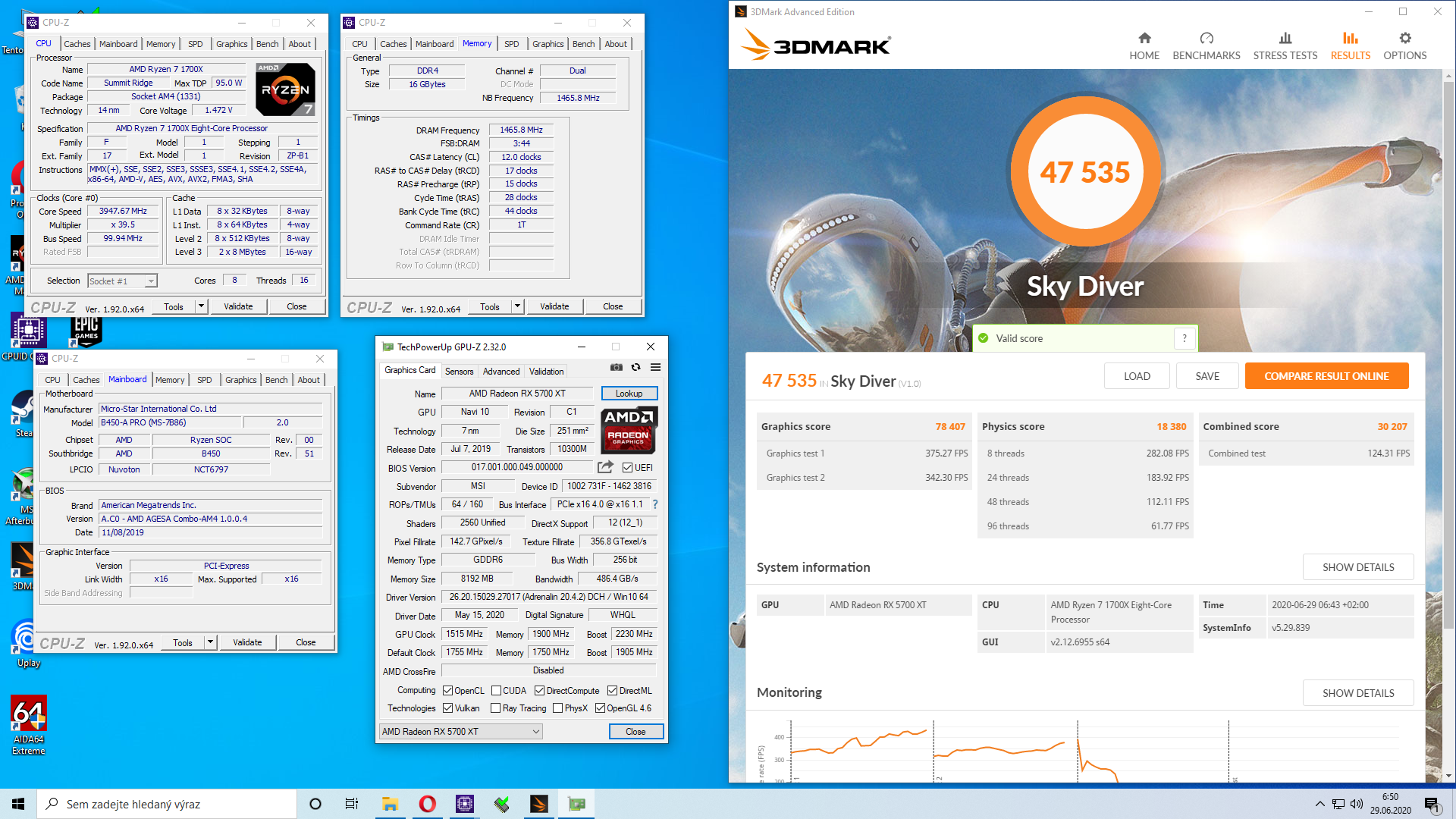Click the BIOS export share icon in GPU-Z
Image resolution: width=1456 pixels, height=819 pixels.
(x=605, y=467)
